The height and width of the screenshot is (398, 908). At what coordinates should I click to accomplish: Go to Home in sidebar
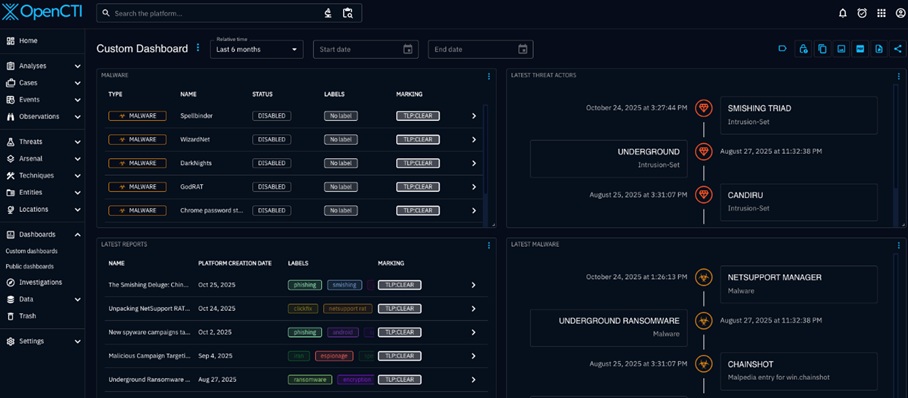tap(42, 41)
